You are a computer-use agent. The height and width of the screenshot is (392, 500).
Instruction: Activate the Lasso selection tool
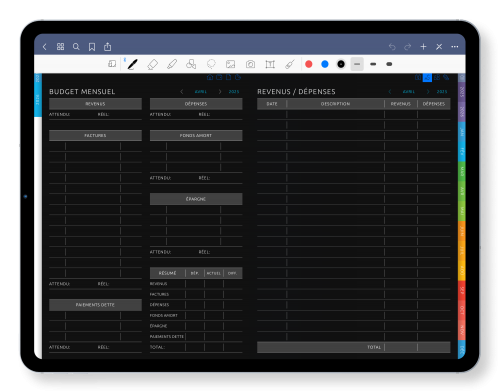pyautogui.click(x=211, y=64)
